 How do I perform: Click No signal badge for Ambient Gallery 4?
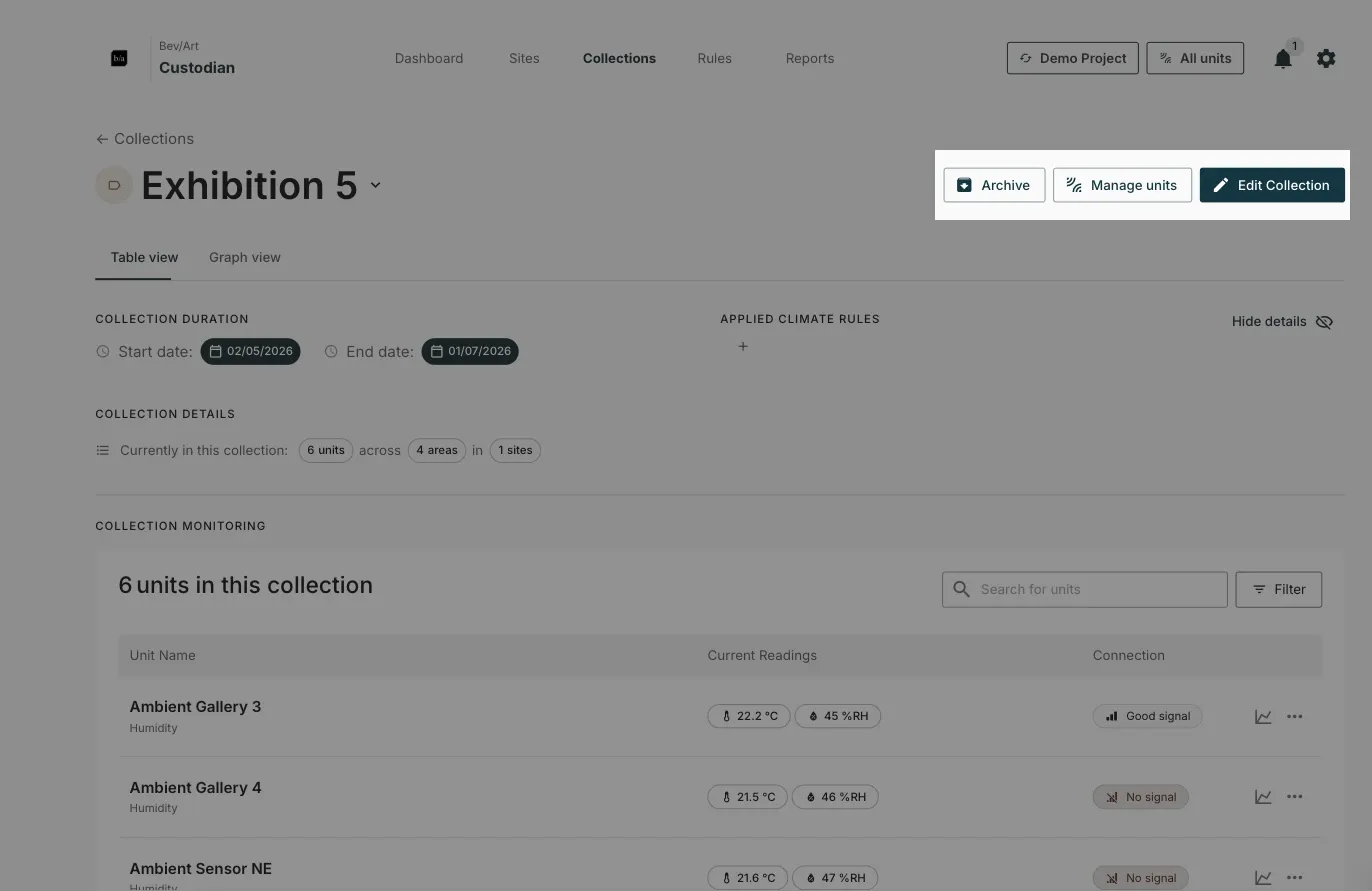coord(1140,797)
